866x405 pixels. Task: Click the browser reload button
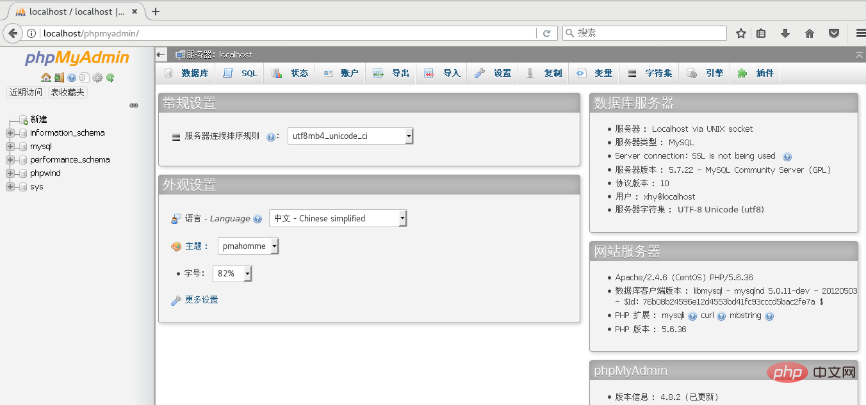546,33
